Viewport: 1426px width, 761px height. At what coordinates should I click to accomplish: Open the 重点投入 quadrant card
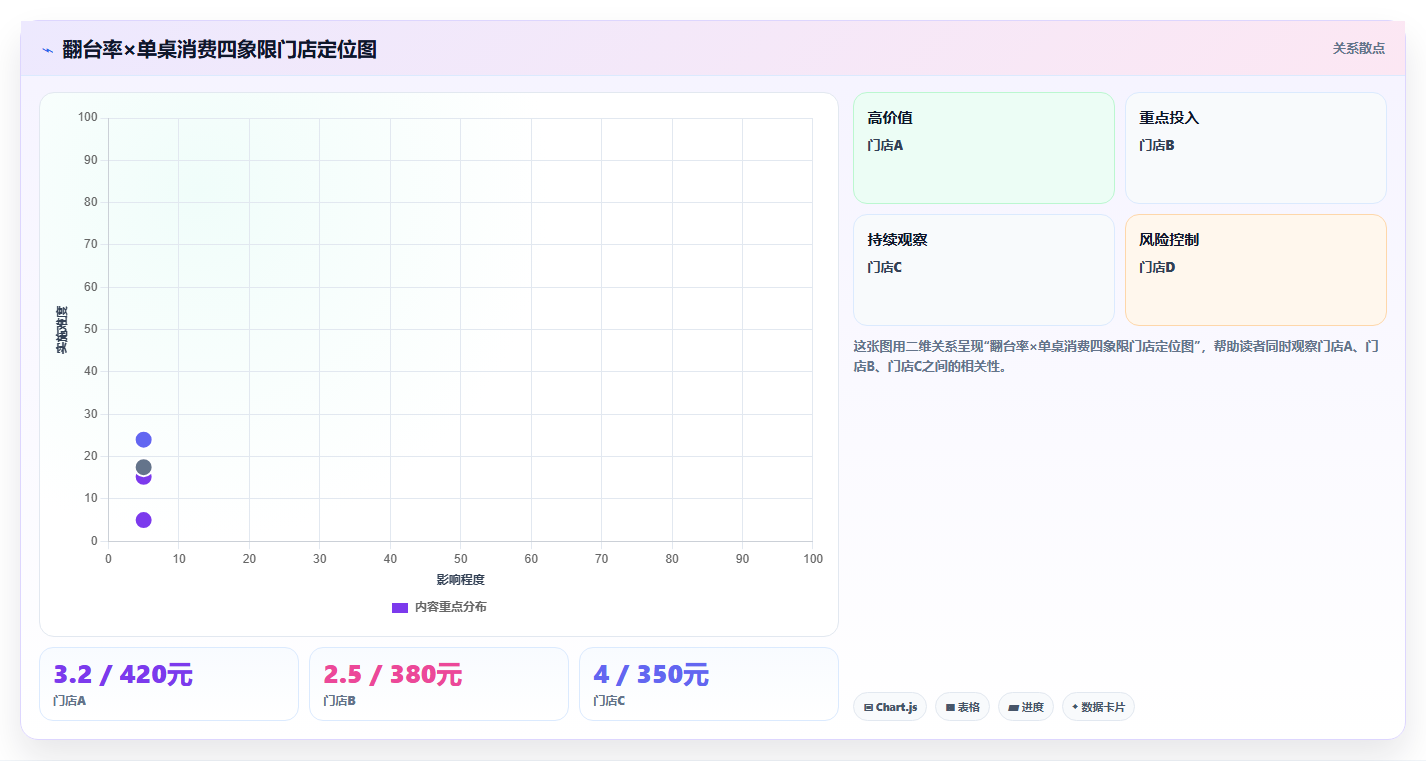click(1256, 148)
